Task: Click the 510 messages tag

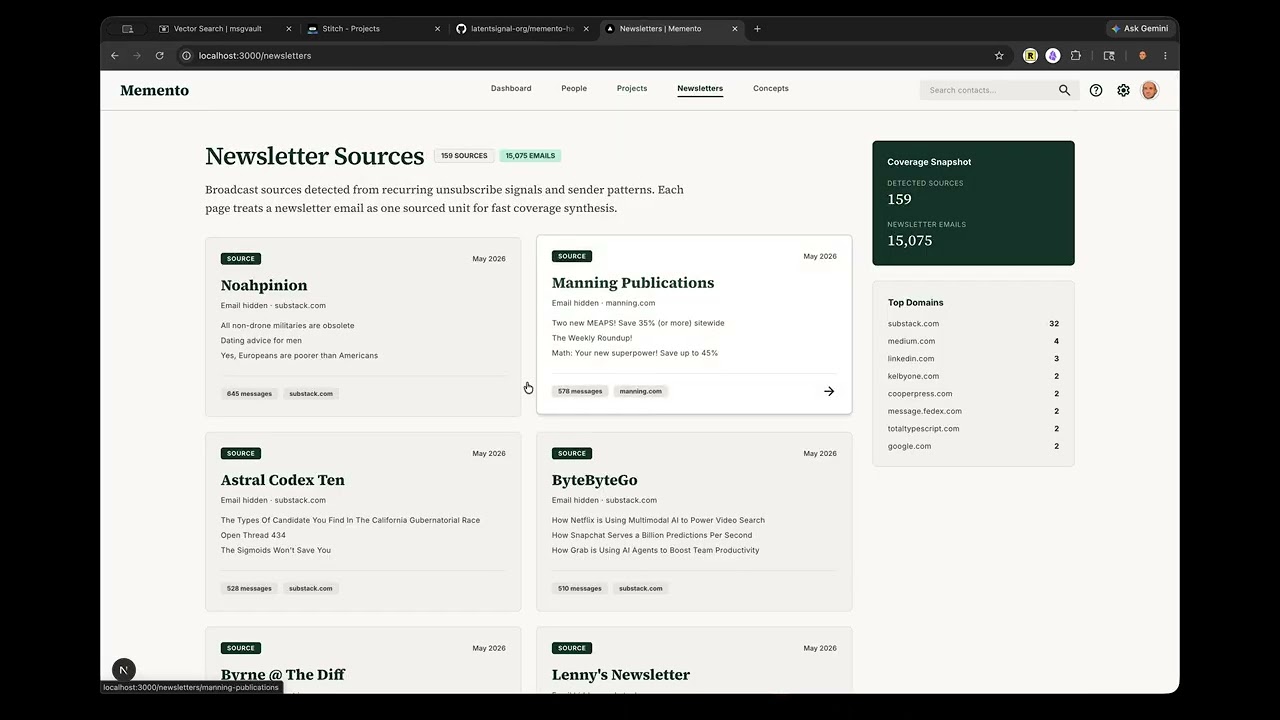Action: [x=580, y=588]
